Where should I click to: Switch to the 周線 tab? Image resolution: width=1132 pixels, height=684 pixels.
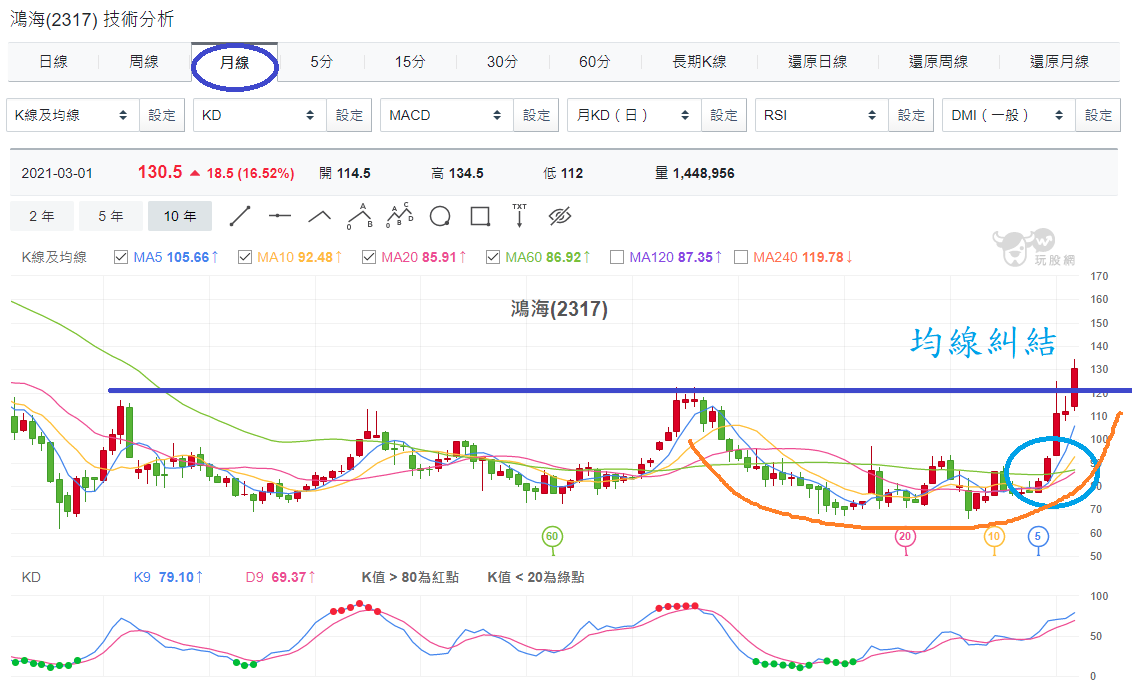point(144,62)
